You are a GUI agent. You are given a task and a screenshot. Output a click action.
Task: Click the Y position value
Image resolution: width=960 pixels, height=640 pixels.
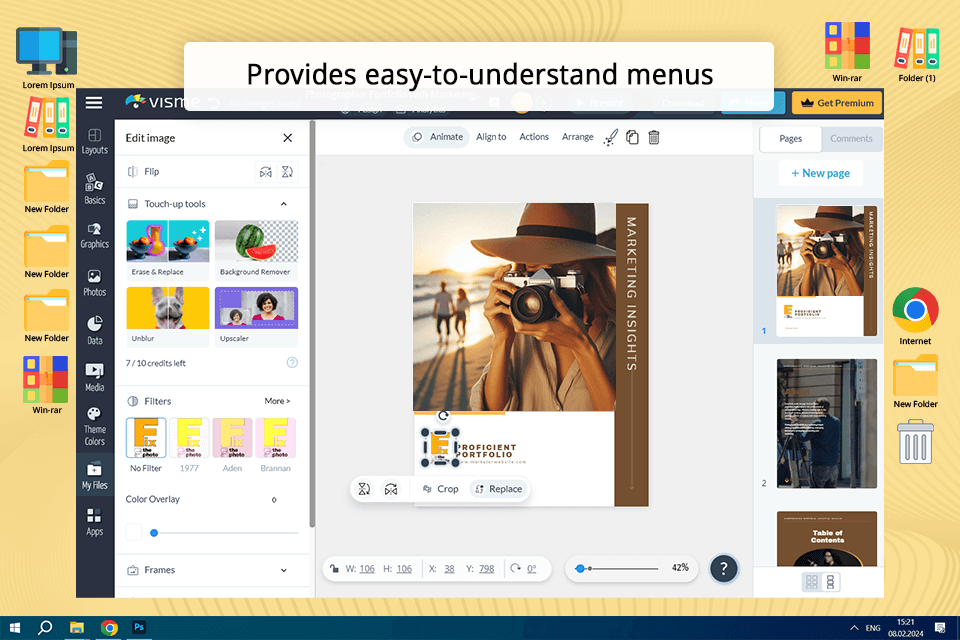click(x=487, y=569)
